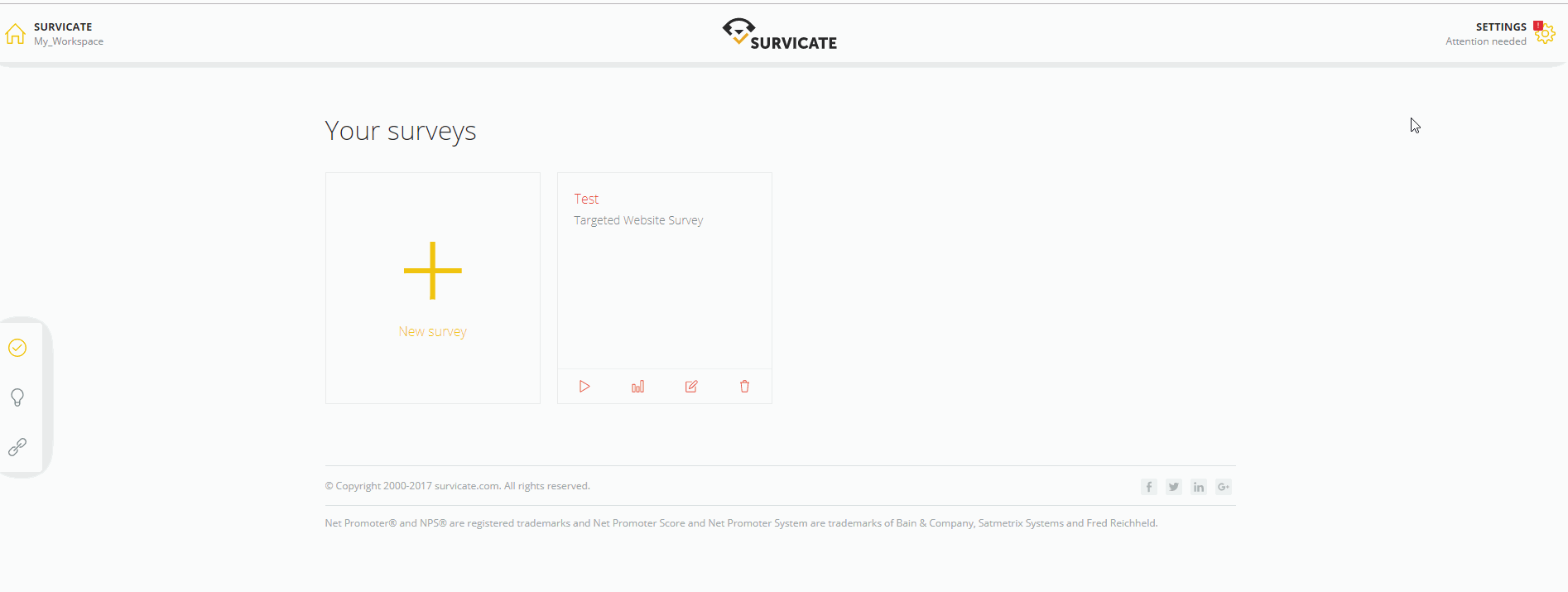
Task: Click the red alert badge on settings
Action: click(1537, 26)
